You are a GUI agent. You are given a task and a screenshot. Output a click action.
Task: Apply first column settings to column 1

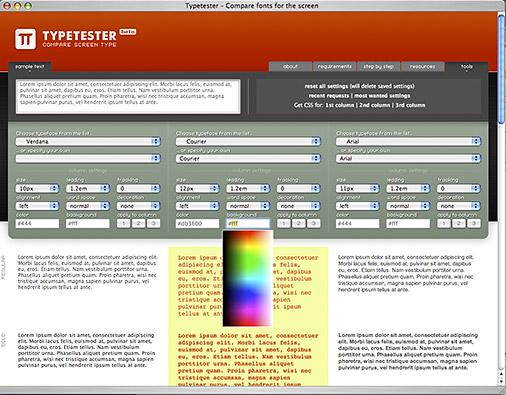pos(124,223)
